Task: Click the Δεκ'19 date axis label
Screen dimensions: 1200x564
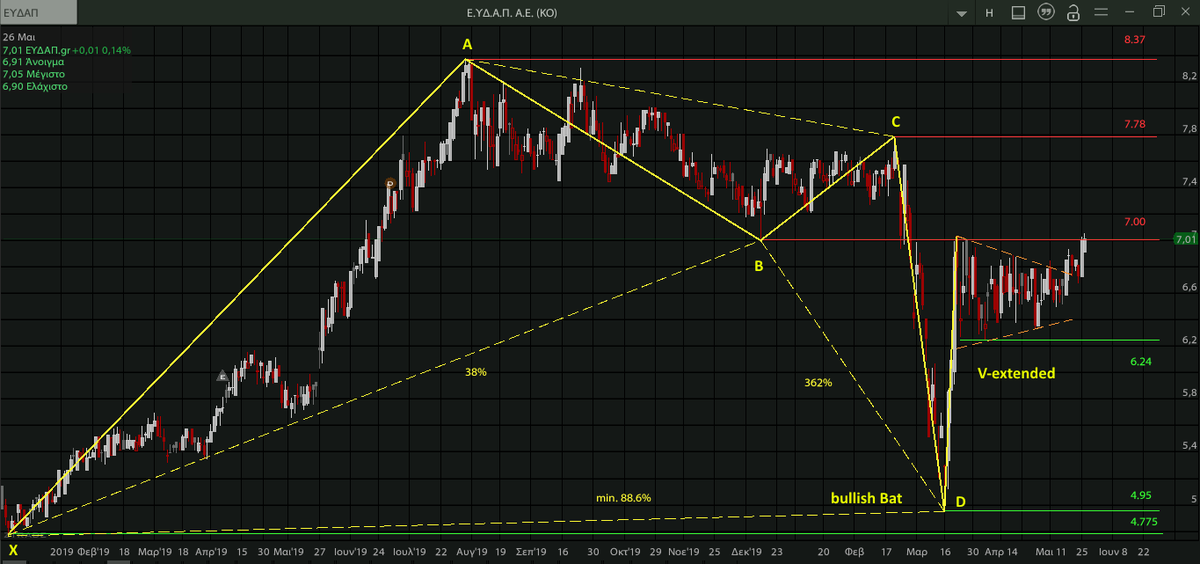Action: pyautogui.click(x=746, y=550)
